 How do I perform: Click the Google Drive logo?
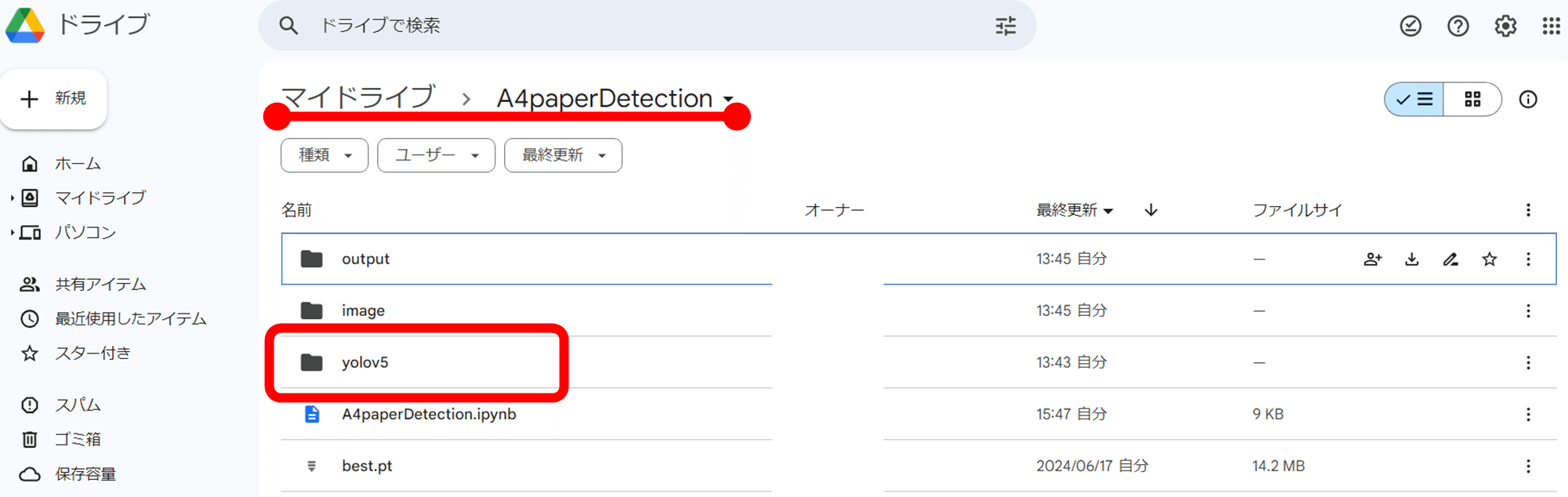tap(25, 25)
